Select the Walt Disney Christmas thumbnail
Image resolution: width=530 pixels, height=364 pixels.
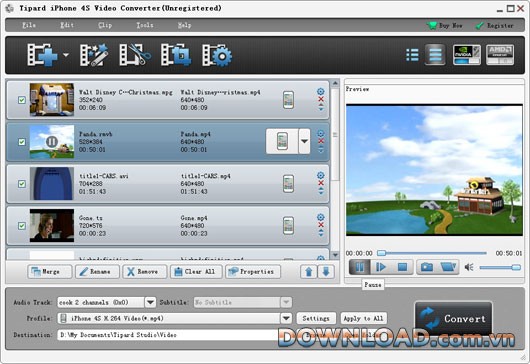(x=52, y=100)
